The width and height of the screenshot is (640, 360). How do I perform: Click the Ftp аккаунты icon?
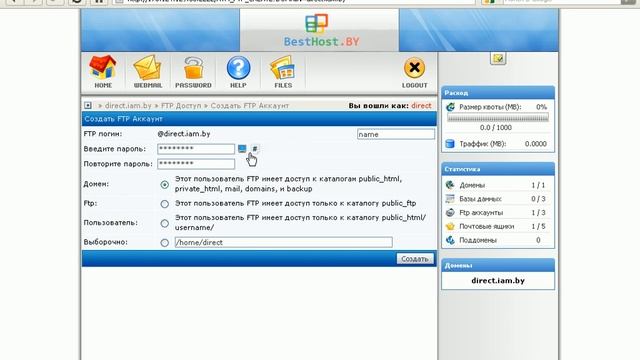click(450, 212)
